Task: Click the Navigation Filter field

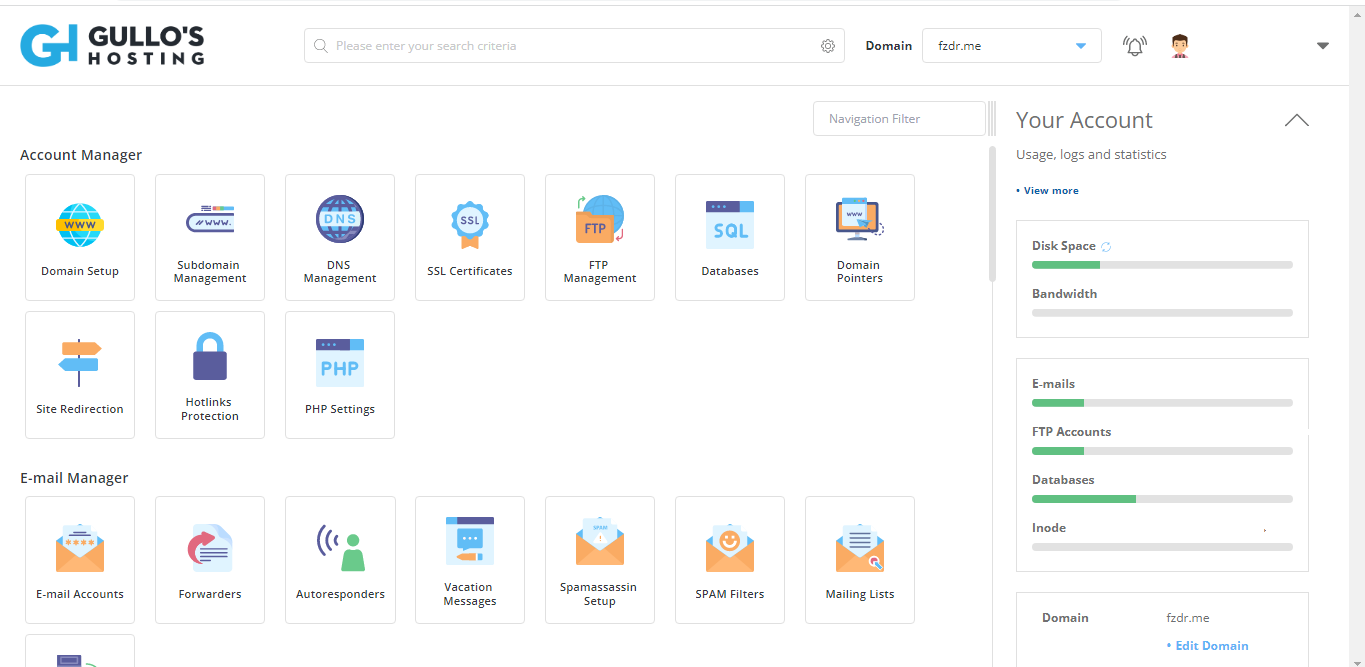Action: tap(900, 118)
